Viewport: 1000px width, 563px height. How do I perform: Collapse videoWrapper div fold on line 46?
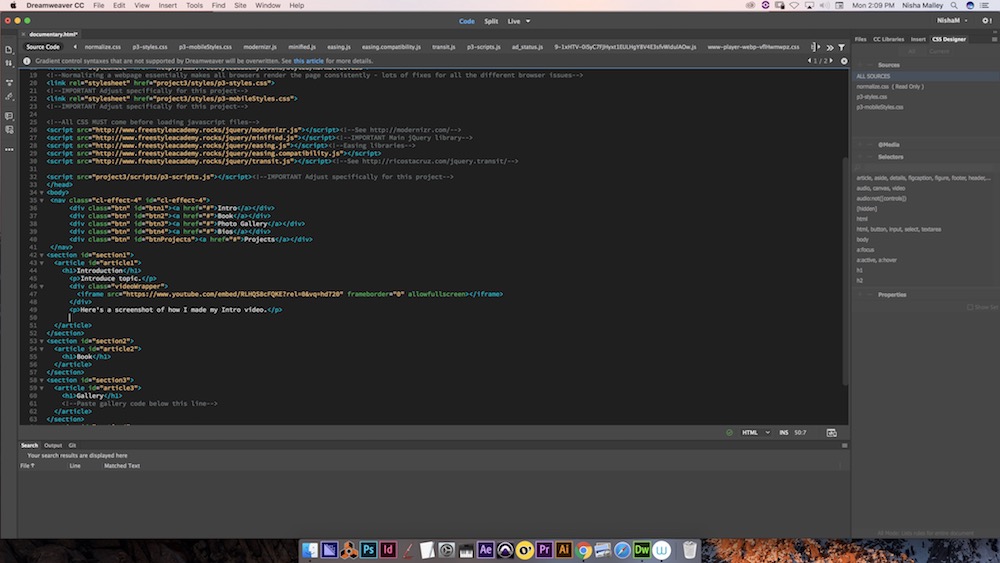[41, 286]
